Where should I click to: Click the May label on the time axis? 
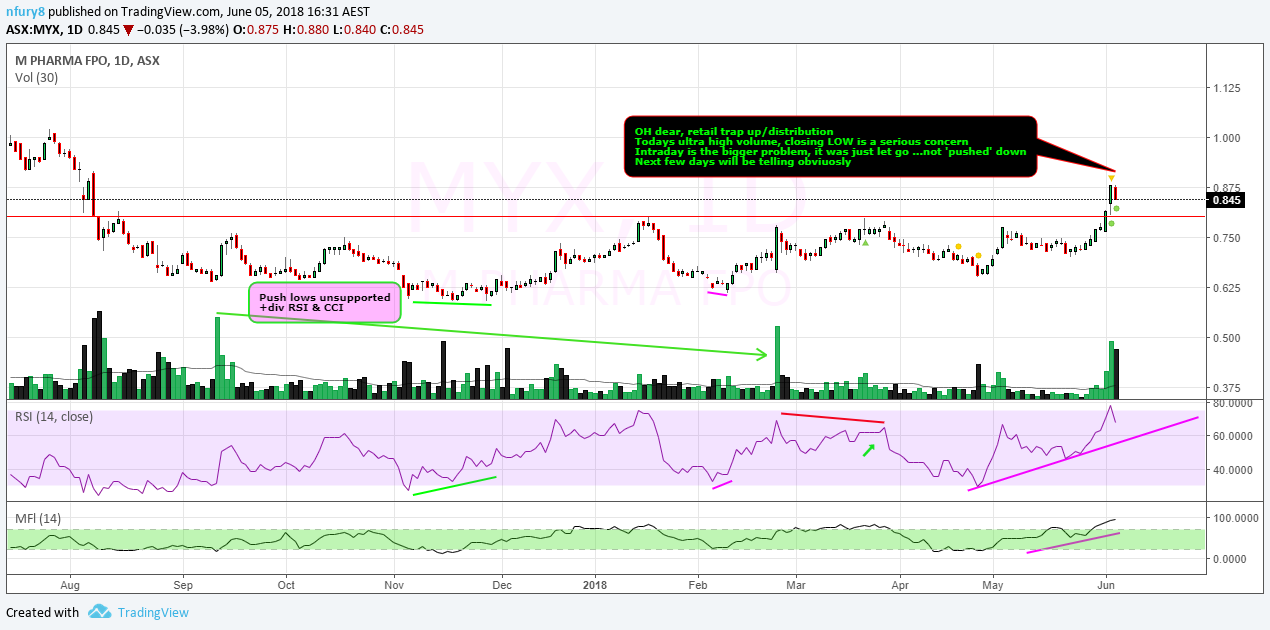click(x=993, y=584)
